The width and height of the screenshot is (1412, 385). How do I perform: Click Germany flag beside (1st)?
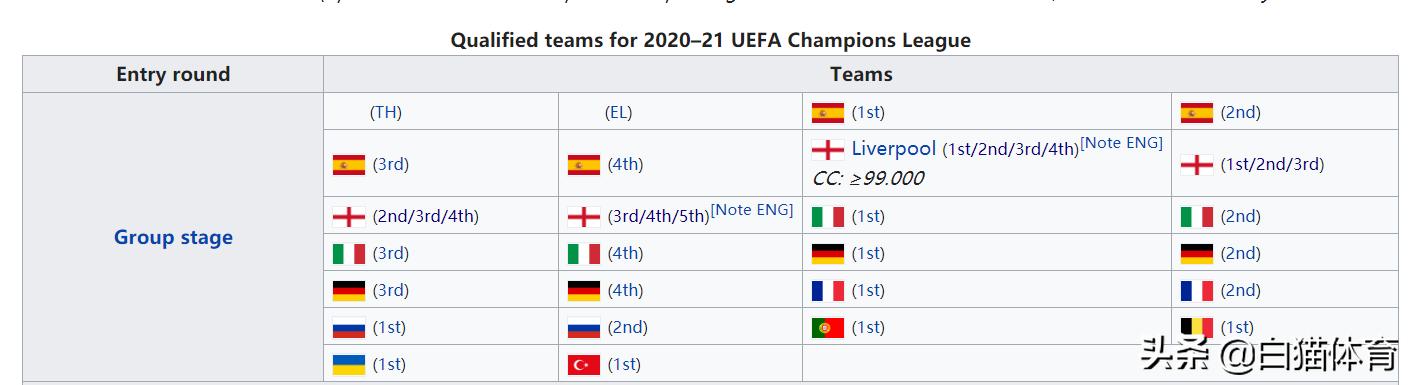828,253
